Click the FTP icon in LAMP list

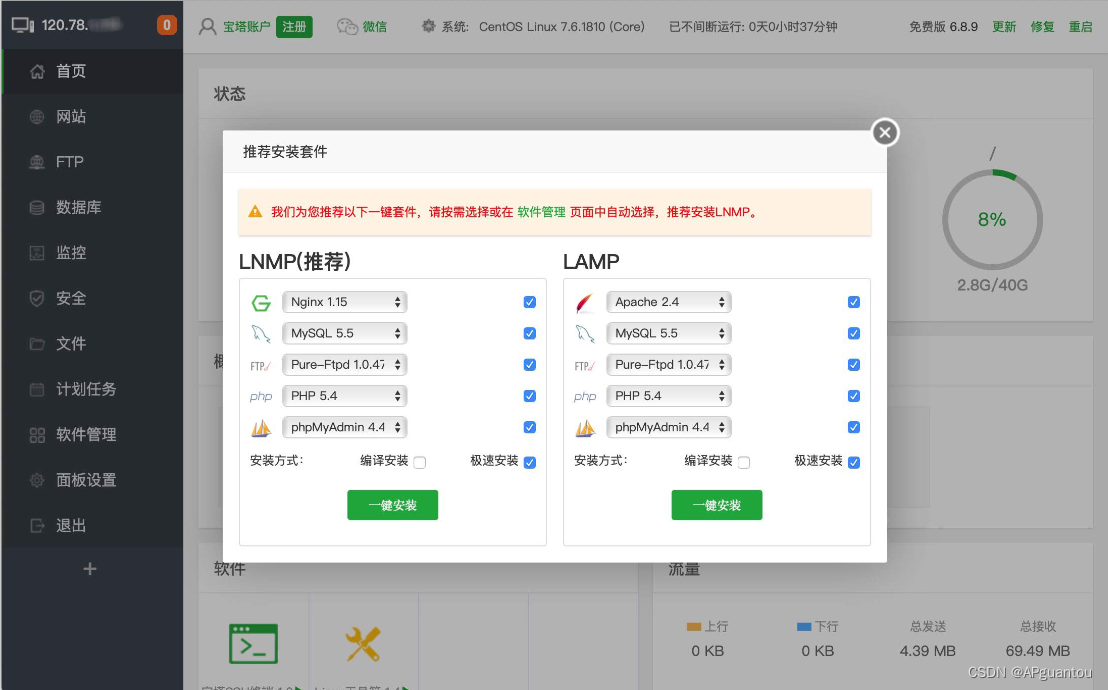pos(584,366)
